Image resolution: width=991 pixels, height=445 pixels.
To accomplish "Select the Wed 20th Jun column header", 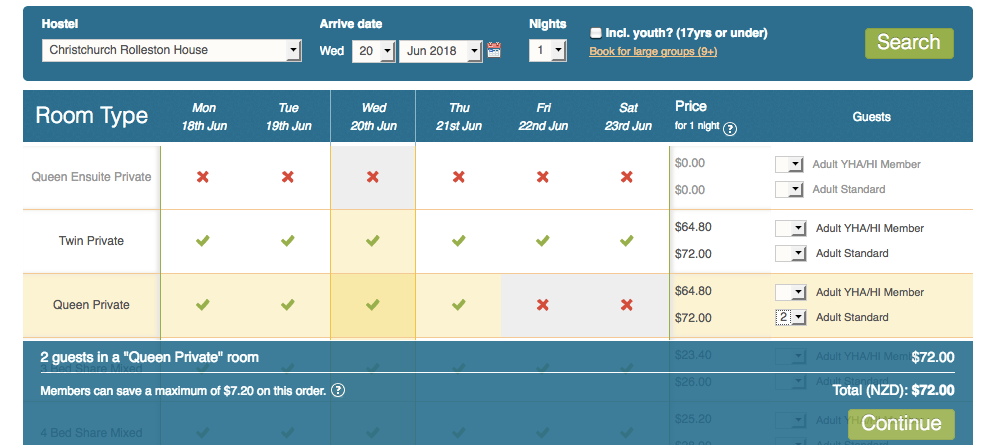I will point(374,117).
